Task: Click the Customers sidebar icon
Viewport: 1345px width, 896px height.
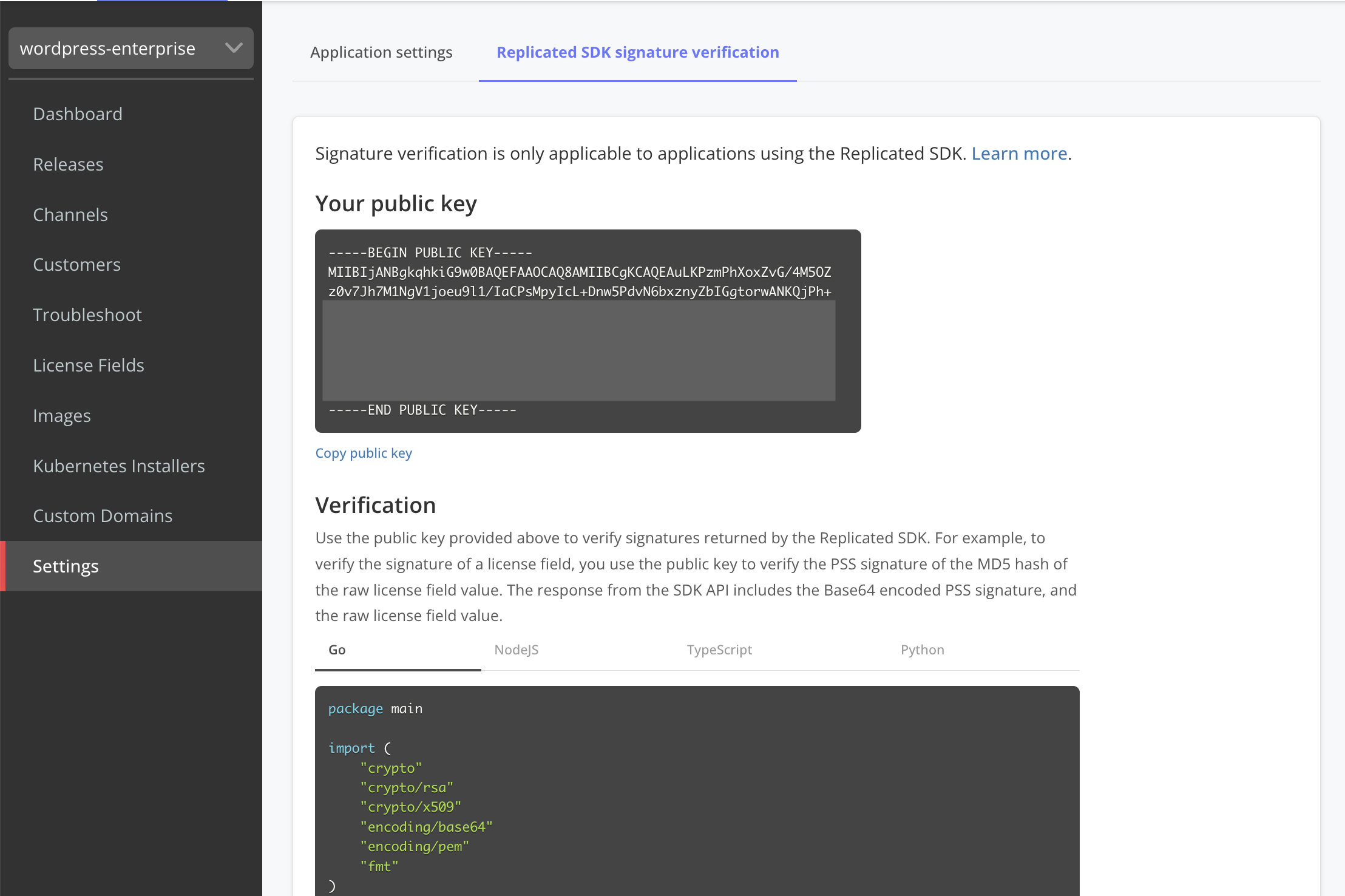Action: pyautogui.click(x=77, y=264)
